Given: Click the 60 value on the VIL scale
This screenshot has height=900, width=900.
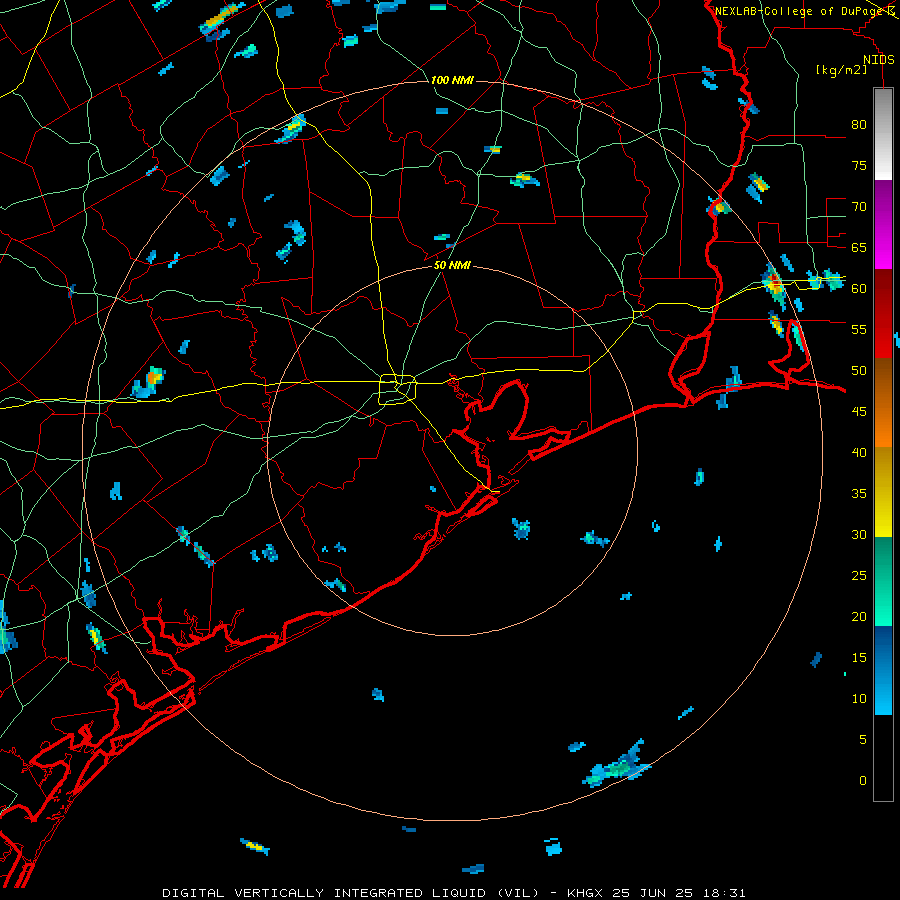Looking at the screenshot, I should pos(859,289).
